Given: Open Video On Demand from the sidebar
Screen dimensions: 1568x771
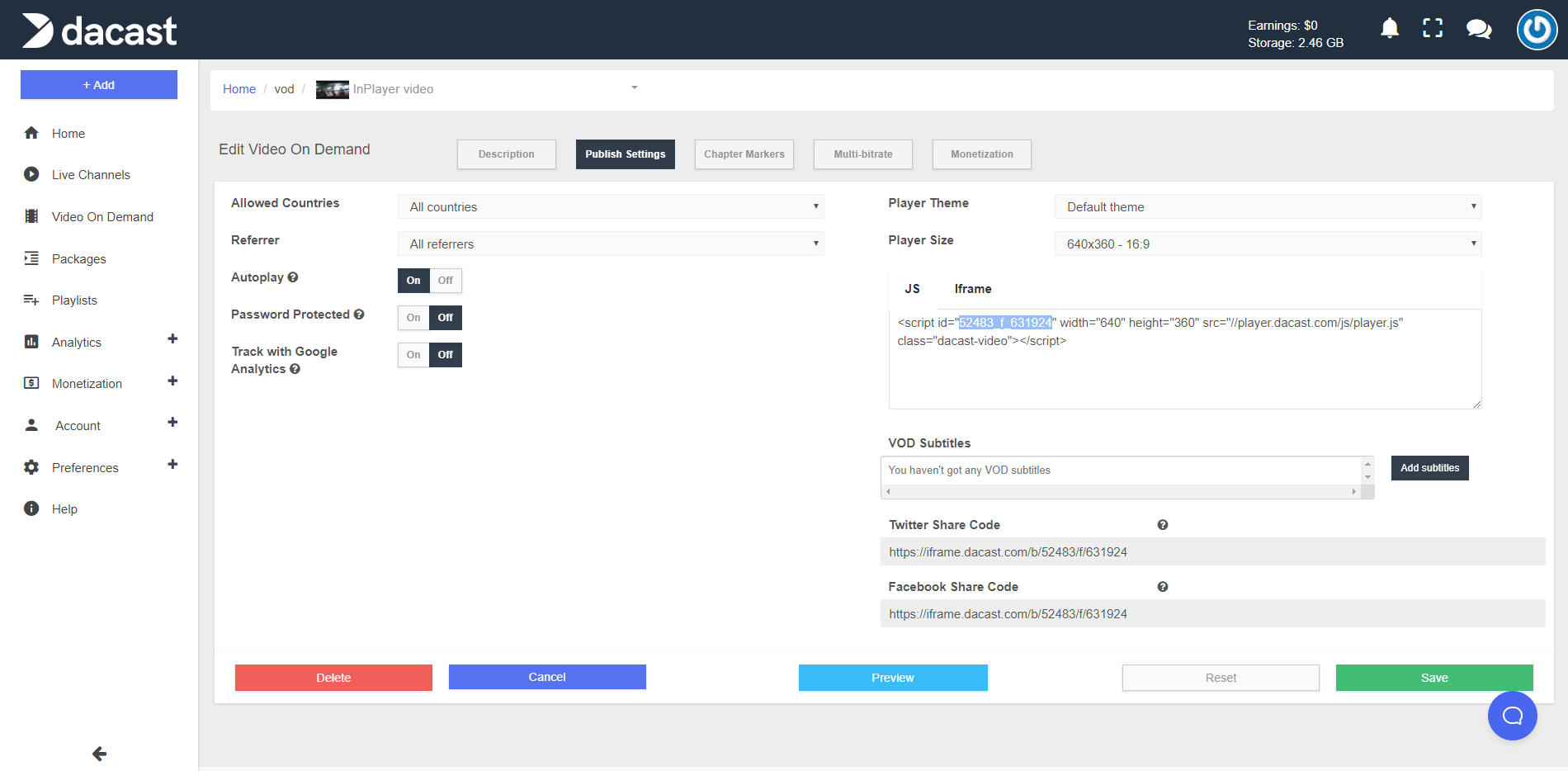Looking at the screenshot, I should pos(102,216).
